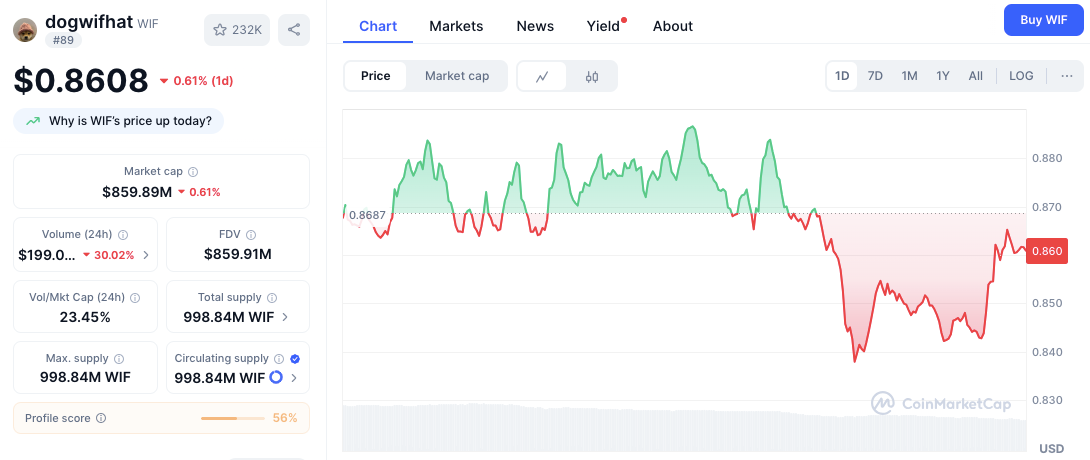
Task: Click the dogwifhat coin logo
Action: [x=25, y=30]
